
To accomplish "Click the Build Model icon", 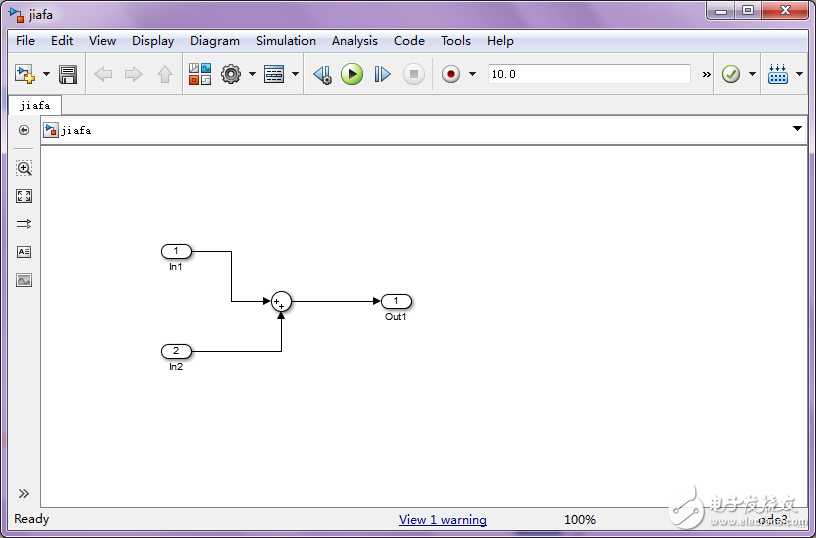I will (x=777, y=74).
